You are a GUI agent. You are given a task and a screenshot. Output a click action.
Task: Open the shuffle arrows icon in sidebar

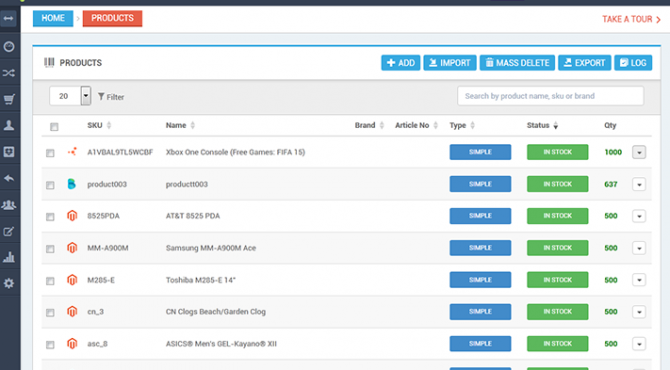tap(9, 73)
